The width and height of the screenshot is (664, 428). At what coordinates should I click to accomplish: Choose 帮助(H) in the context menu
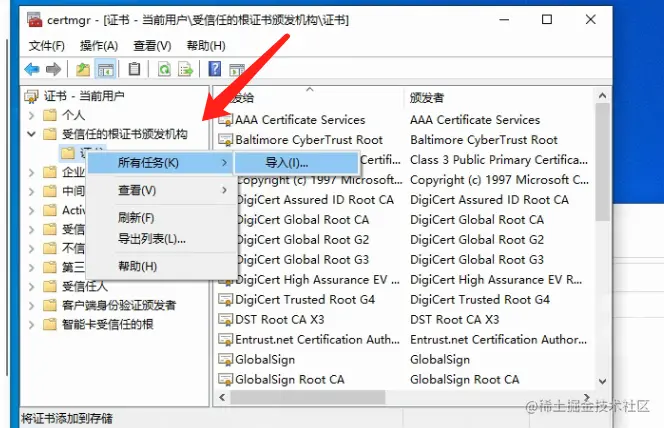(x=160, y=267)
